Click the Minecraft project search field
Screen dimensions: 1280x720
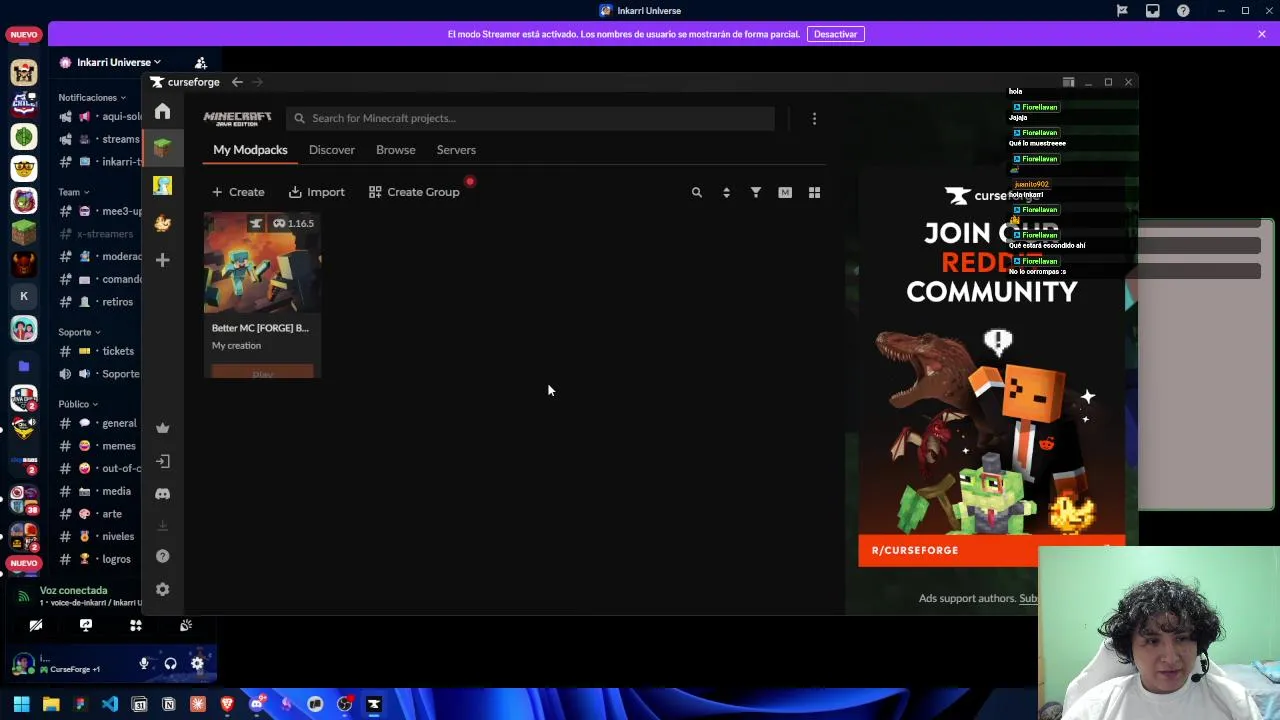530,118
